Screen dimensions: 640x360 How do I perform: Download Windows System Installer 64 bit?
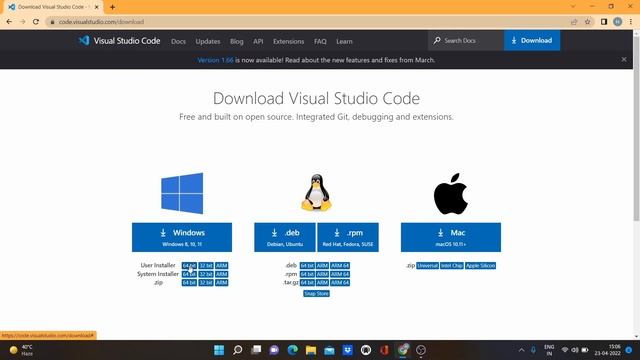pyautogui.click(x=189, y=274)
